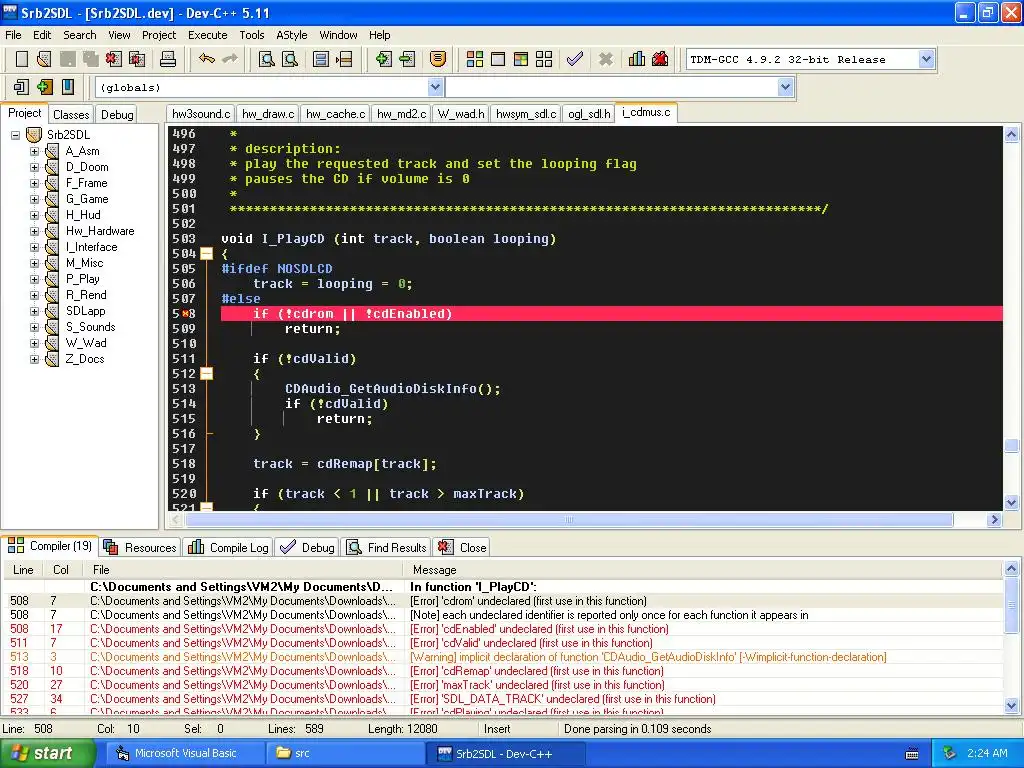Open Project Options shield icon
Viewport: 1024px width, 768px height.
coord(438,59)
